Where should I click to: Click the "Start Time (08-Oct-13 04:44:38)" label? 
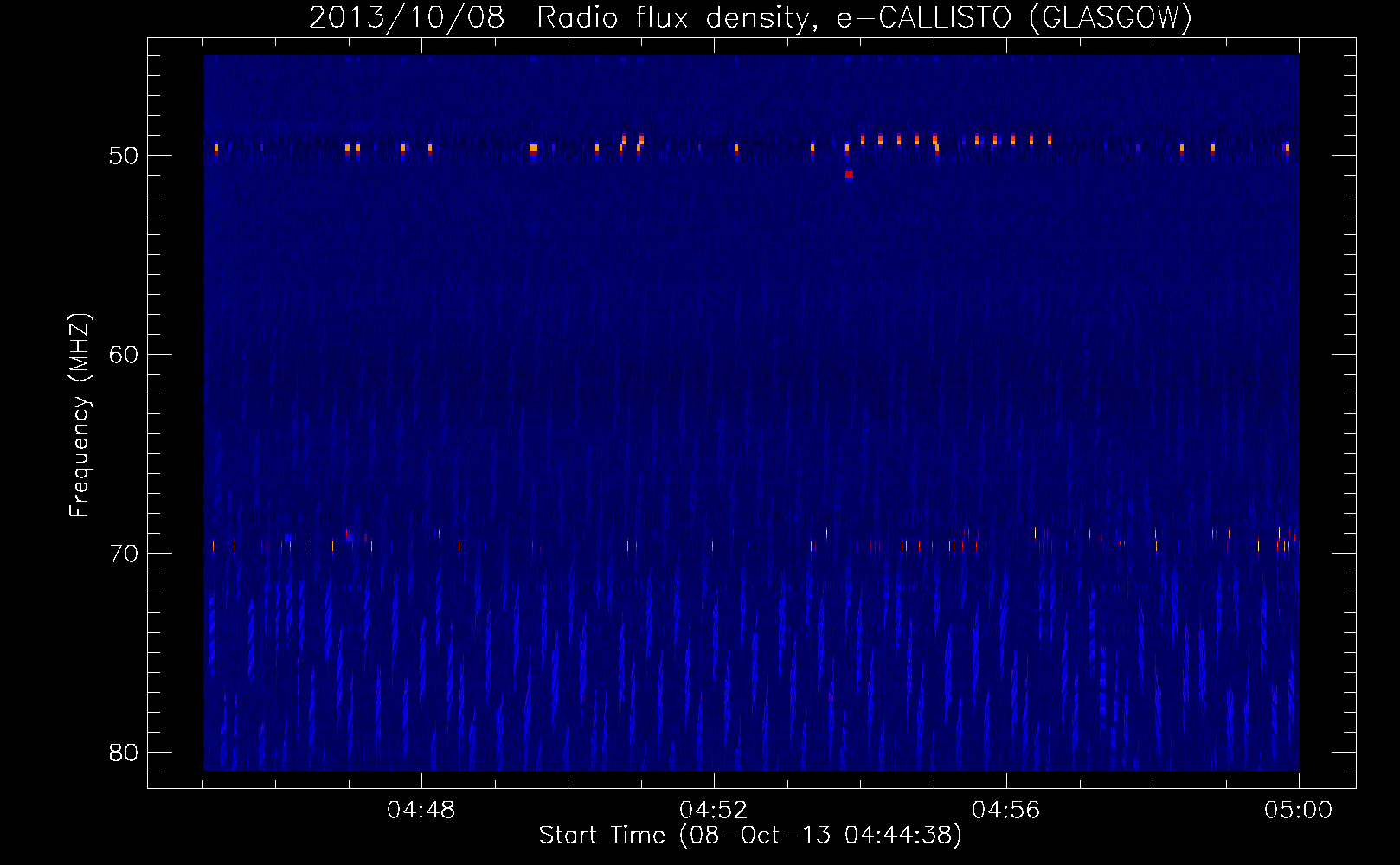[750, 836]
